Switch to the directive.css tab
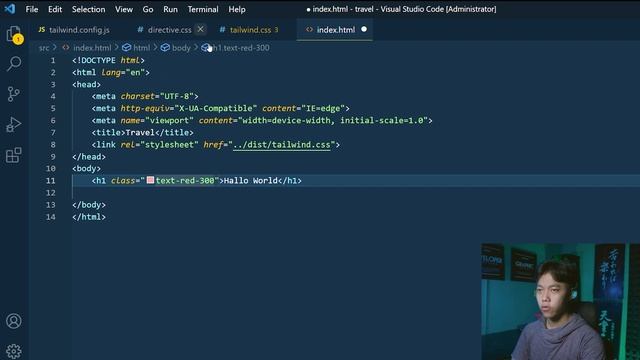The height and width of the screenshot is (360, 640). 164,30
